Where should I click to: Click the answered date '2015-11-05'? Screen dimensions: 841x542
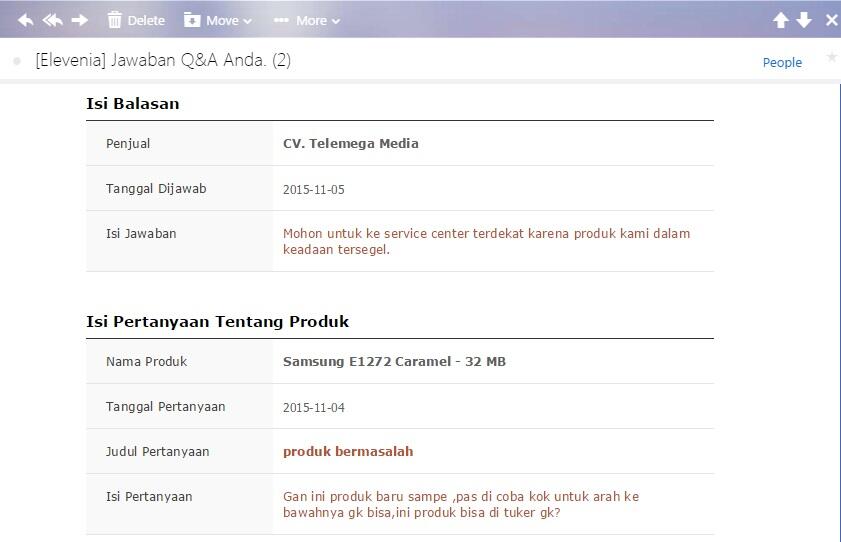tap(314, 190)
